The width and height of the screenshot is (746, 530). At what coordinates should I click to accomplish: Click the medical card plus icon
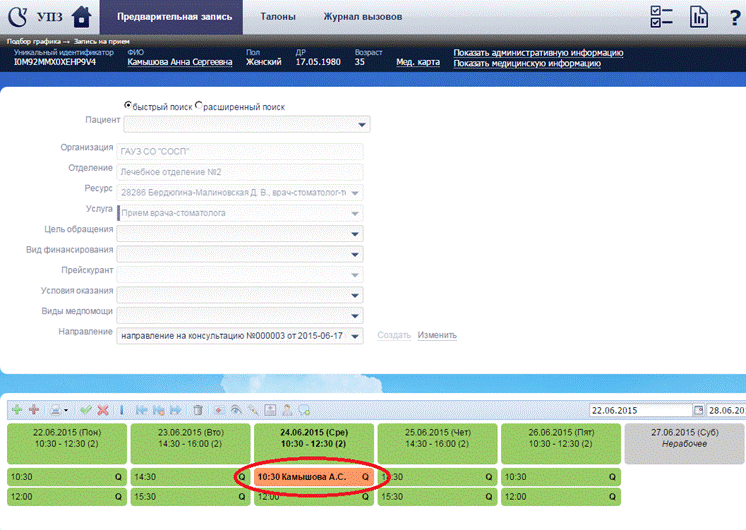click(x=270, y=410)
